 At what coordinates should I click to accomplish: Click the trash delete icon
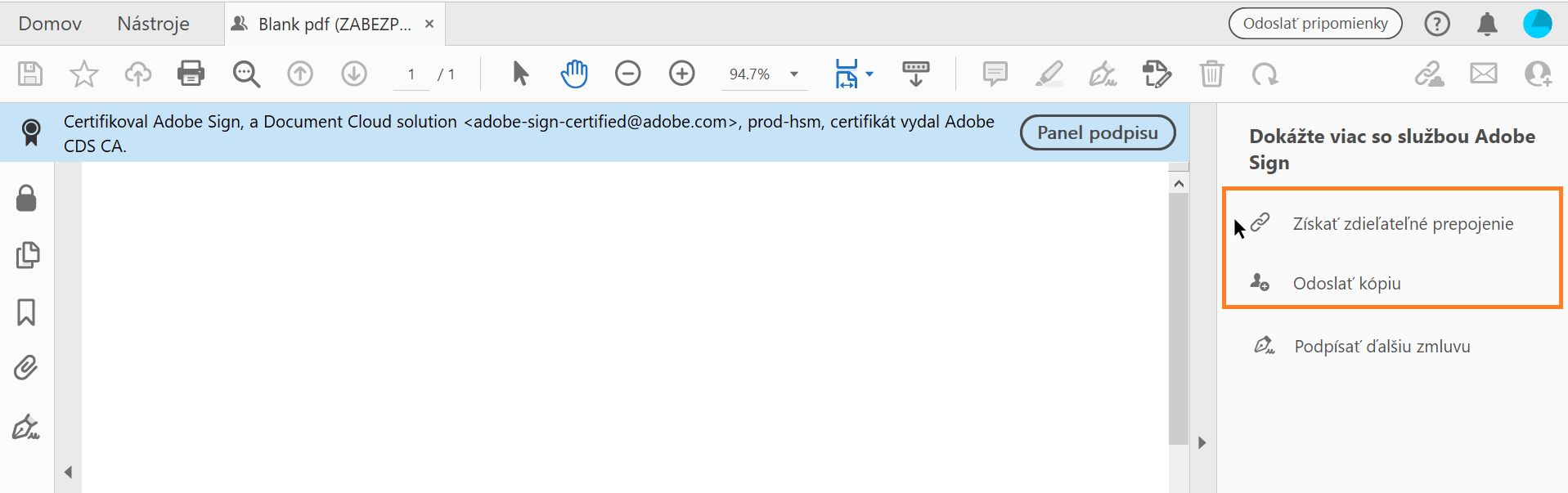coord(1211,74)
